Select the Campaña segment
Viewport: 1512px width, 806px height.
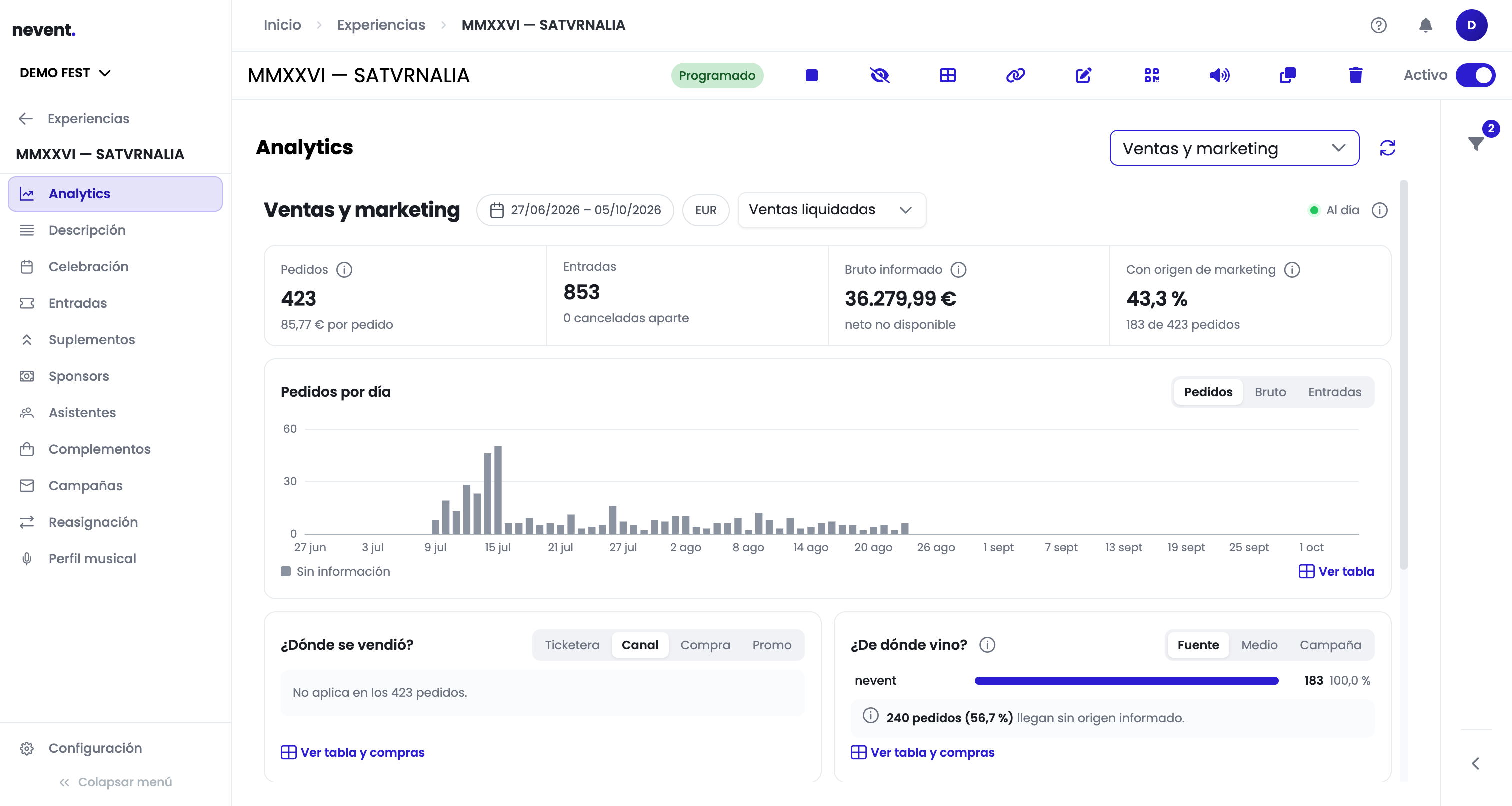tap(1330, 645)
